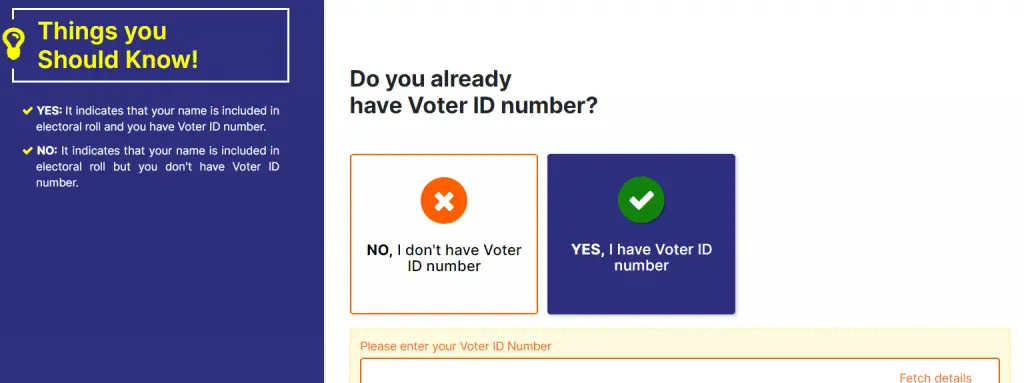
Task: Click the "Please enter your Voter ID Number" label
Action: pos(456,346)
